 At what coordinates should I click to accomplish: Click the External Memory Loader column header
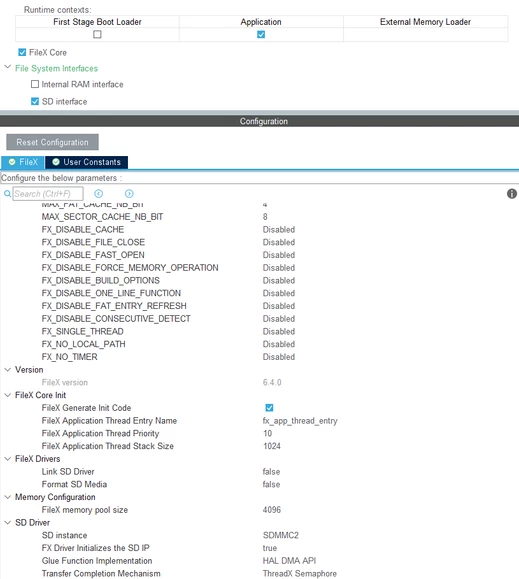(x=425, y=22)
